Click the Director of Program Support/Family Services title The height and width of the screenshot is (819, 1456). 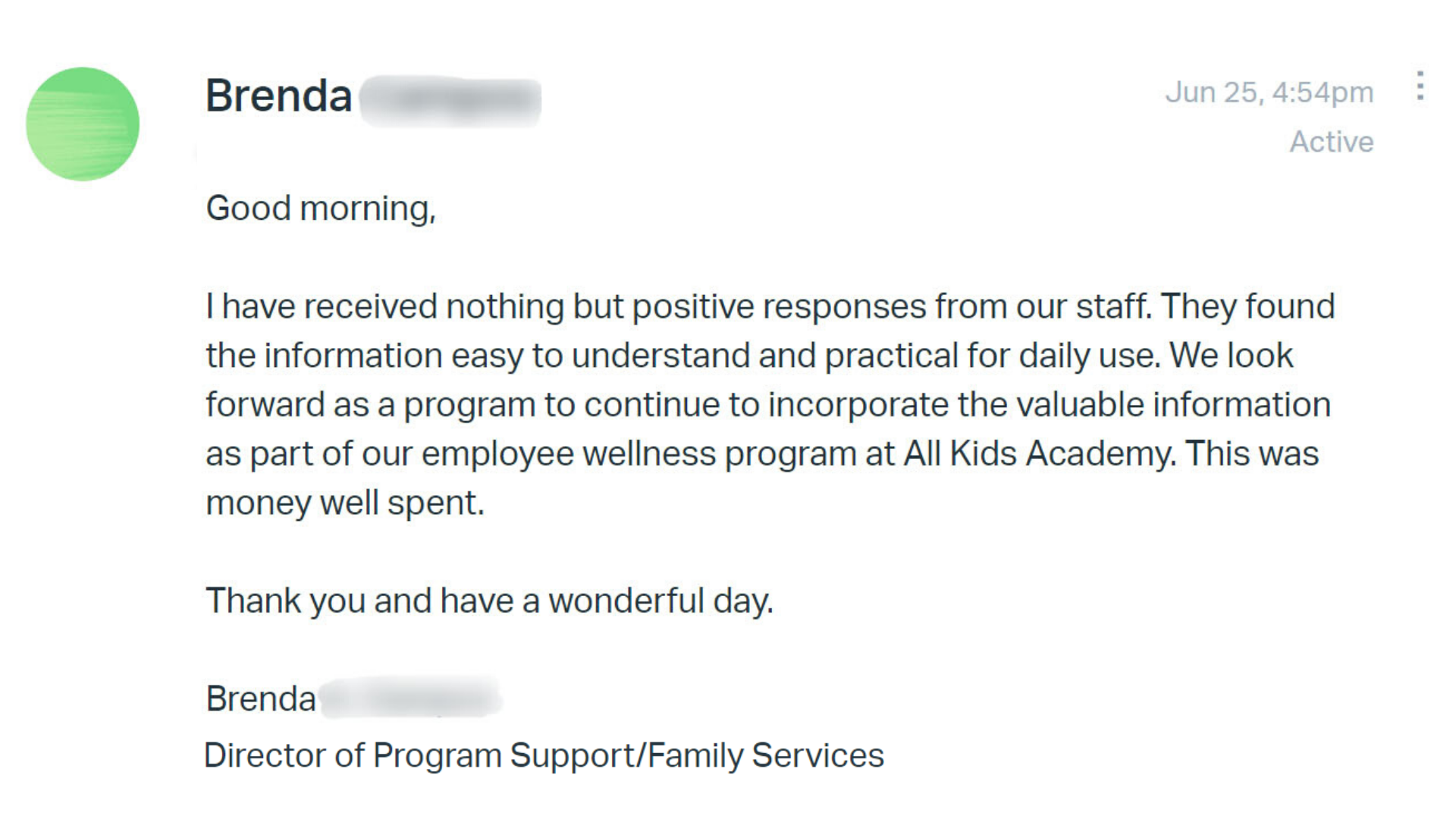[x=544, y=756]
